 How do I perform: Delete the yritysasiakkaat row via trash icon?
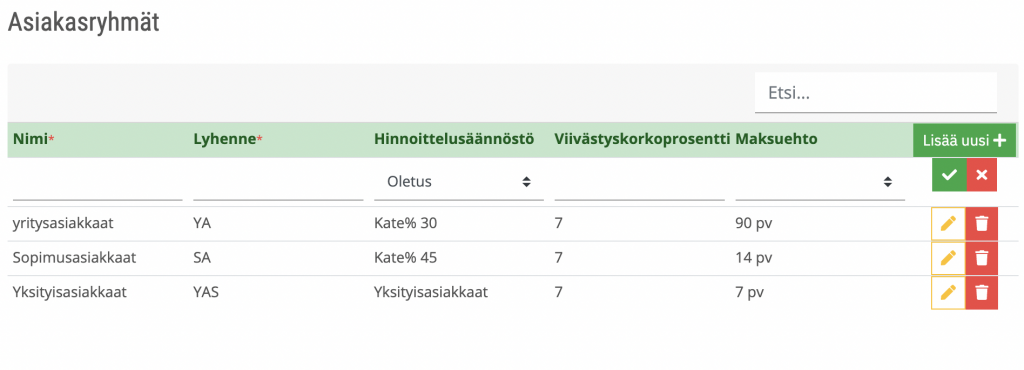pos(982,224)
